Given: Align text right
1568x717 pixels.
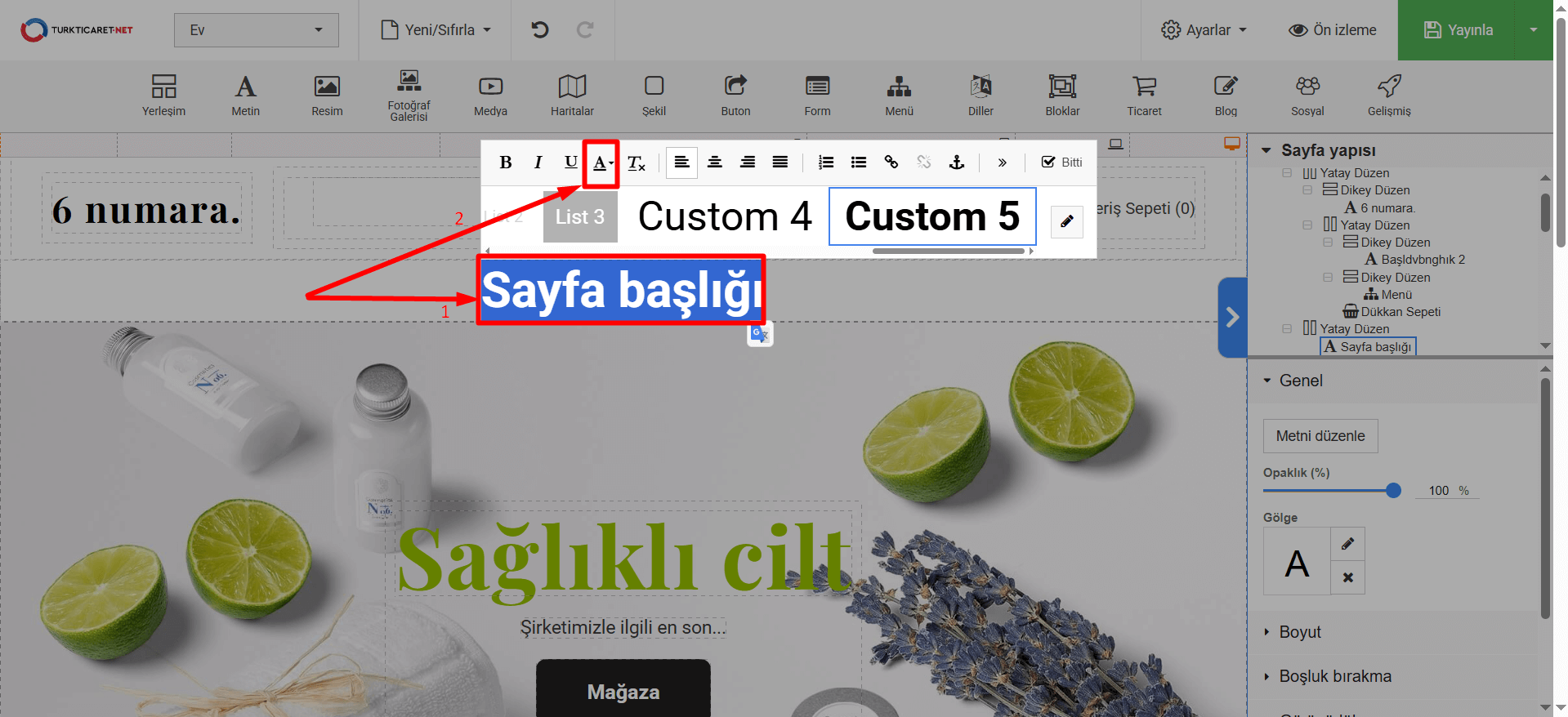Looking at the screenshot, I should (748, 163).
